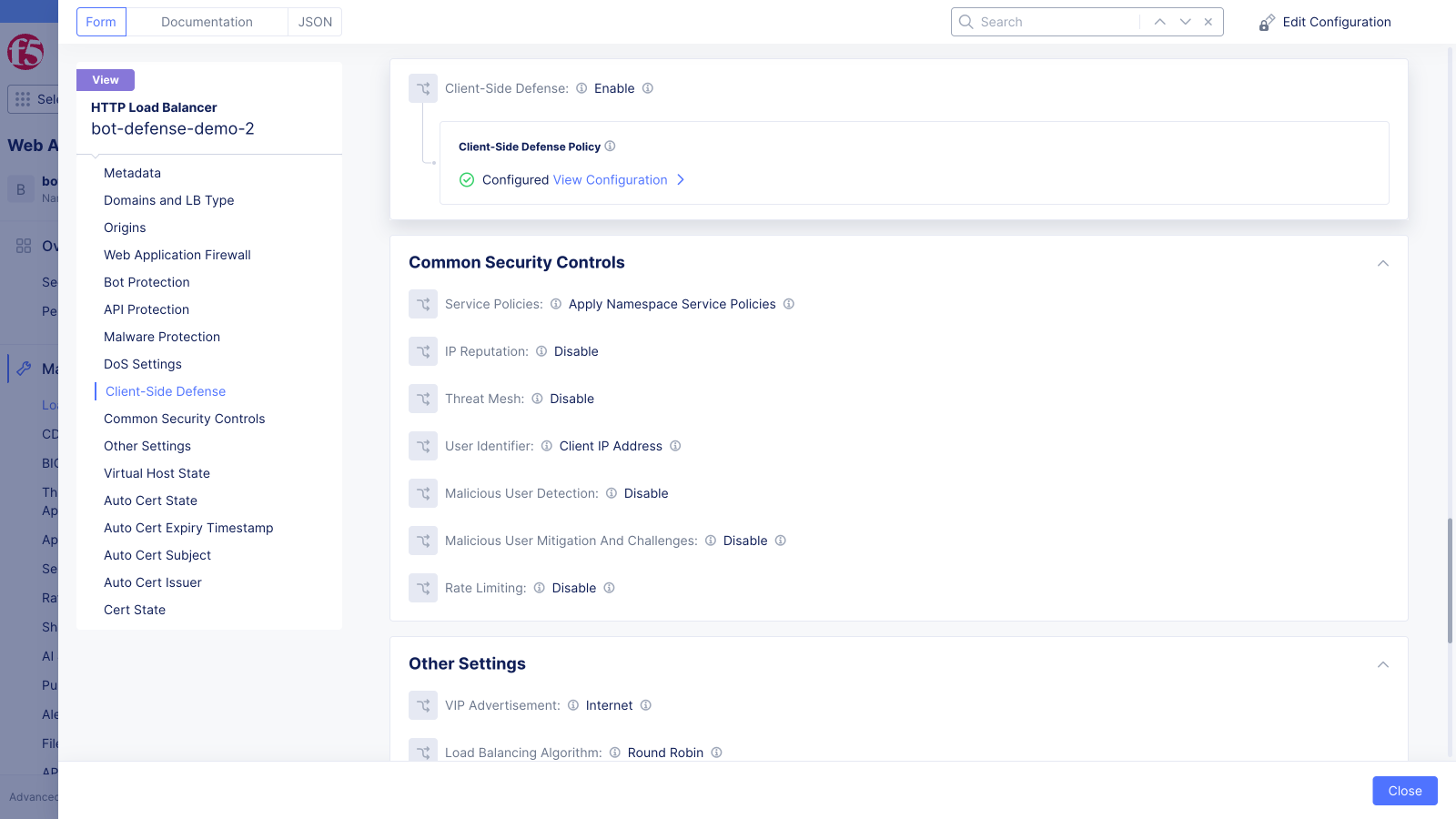
Task: Click the info icon next to Rate Limiting Disable
Action: click(611, 588)
